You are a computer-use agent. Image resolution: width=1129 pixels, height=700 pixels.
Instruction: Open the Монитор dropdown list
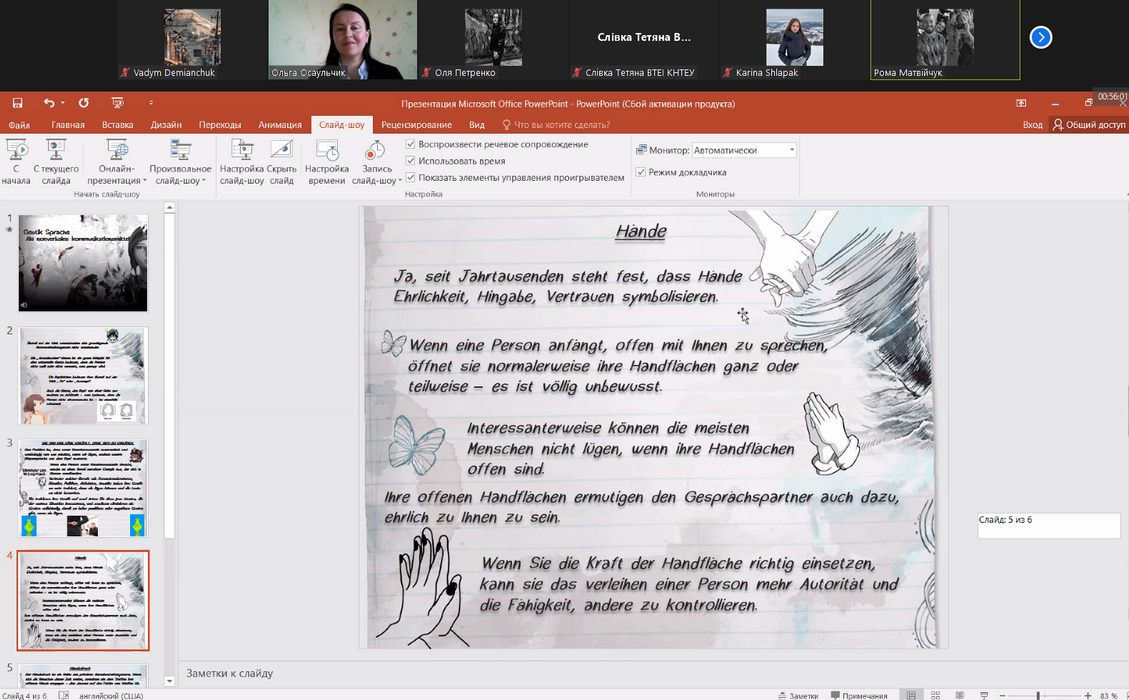pos(792,150)
